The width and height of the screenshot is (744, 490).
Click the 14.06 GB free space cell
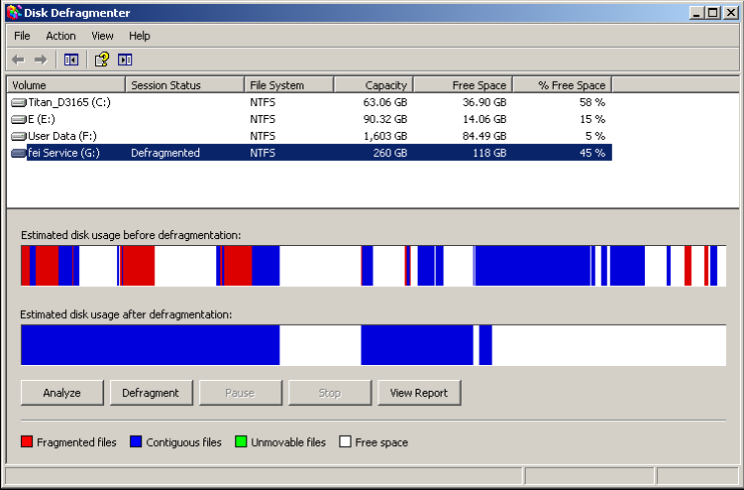click(x=484, y=120)
